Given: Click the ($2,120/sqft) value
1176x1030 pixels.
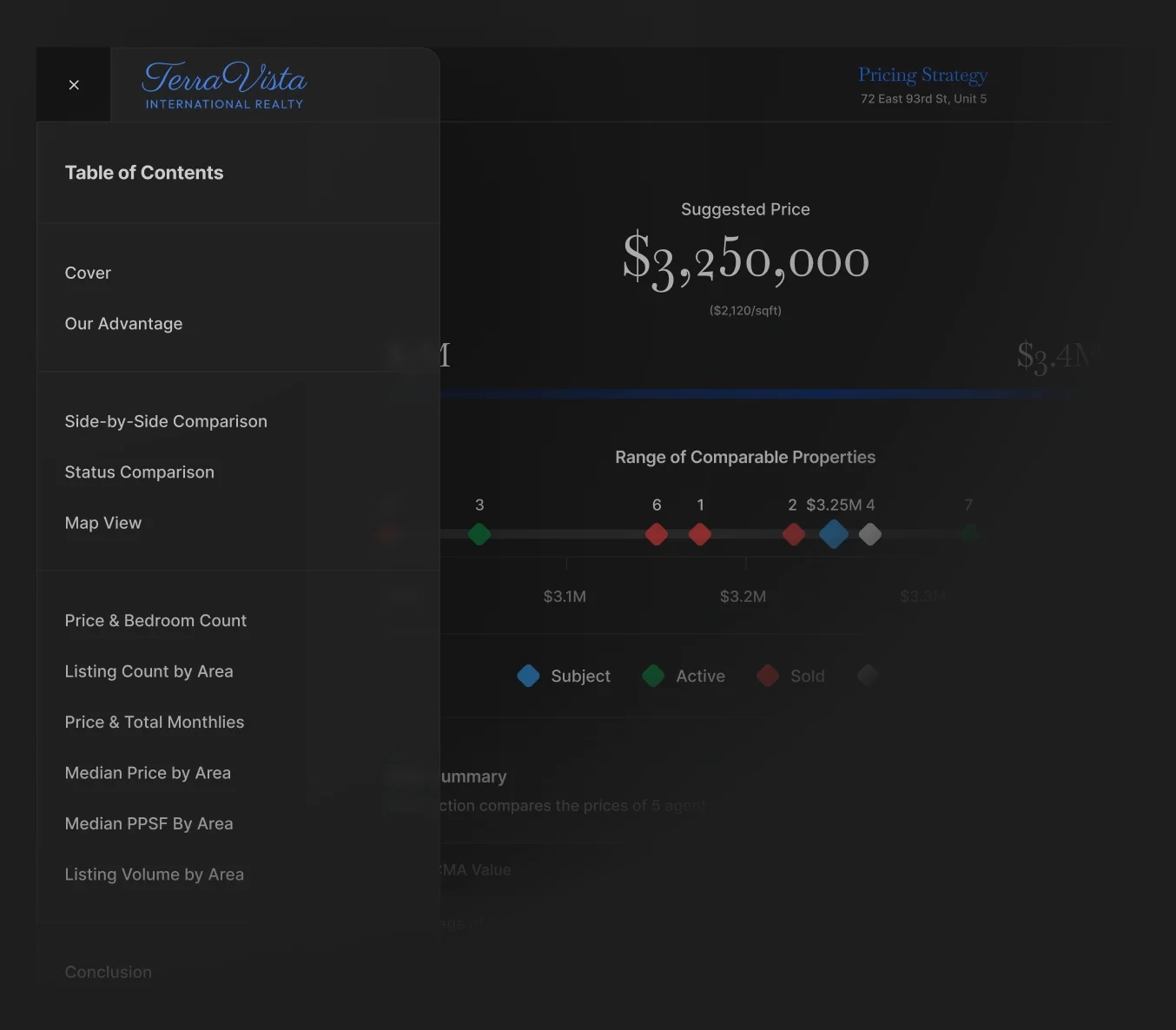Looking at the screenshot, I should pos(745,310).
